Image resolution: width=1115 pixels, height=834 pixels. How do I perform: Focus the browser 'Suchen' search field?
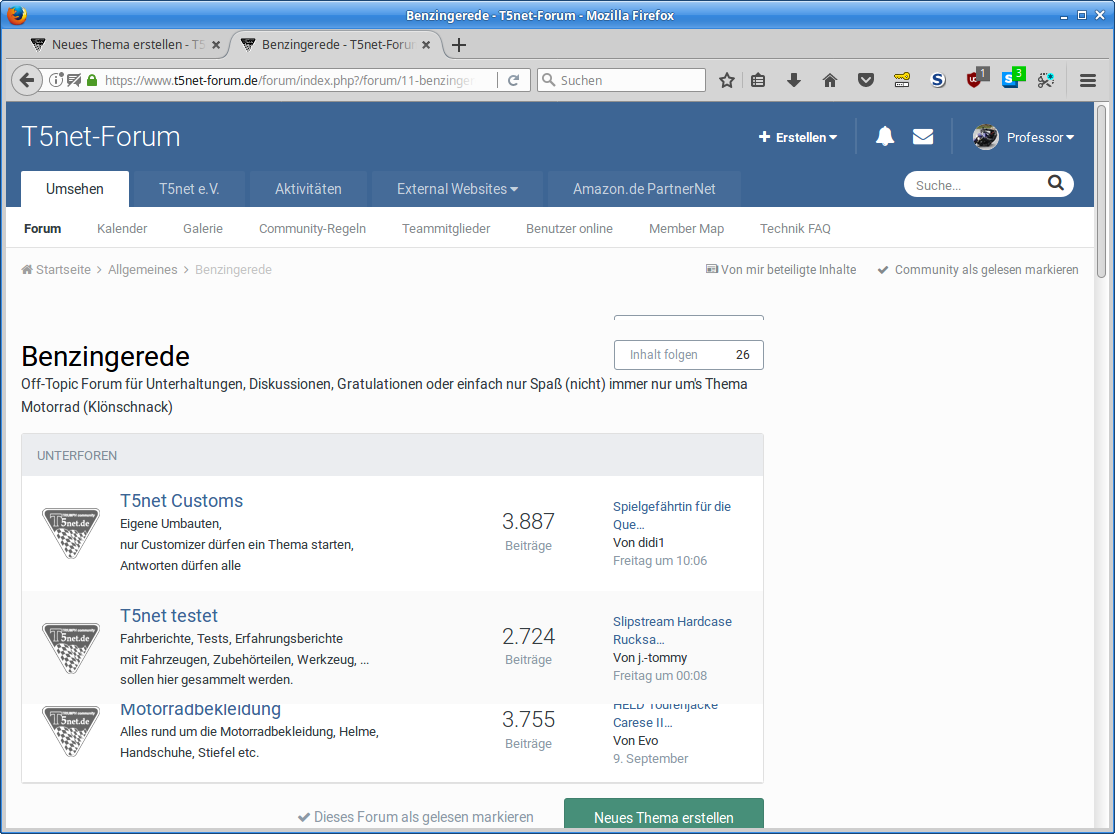(621, 80)
